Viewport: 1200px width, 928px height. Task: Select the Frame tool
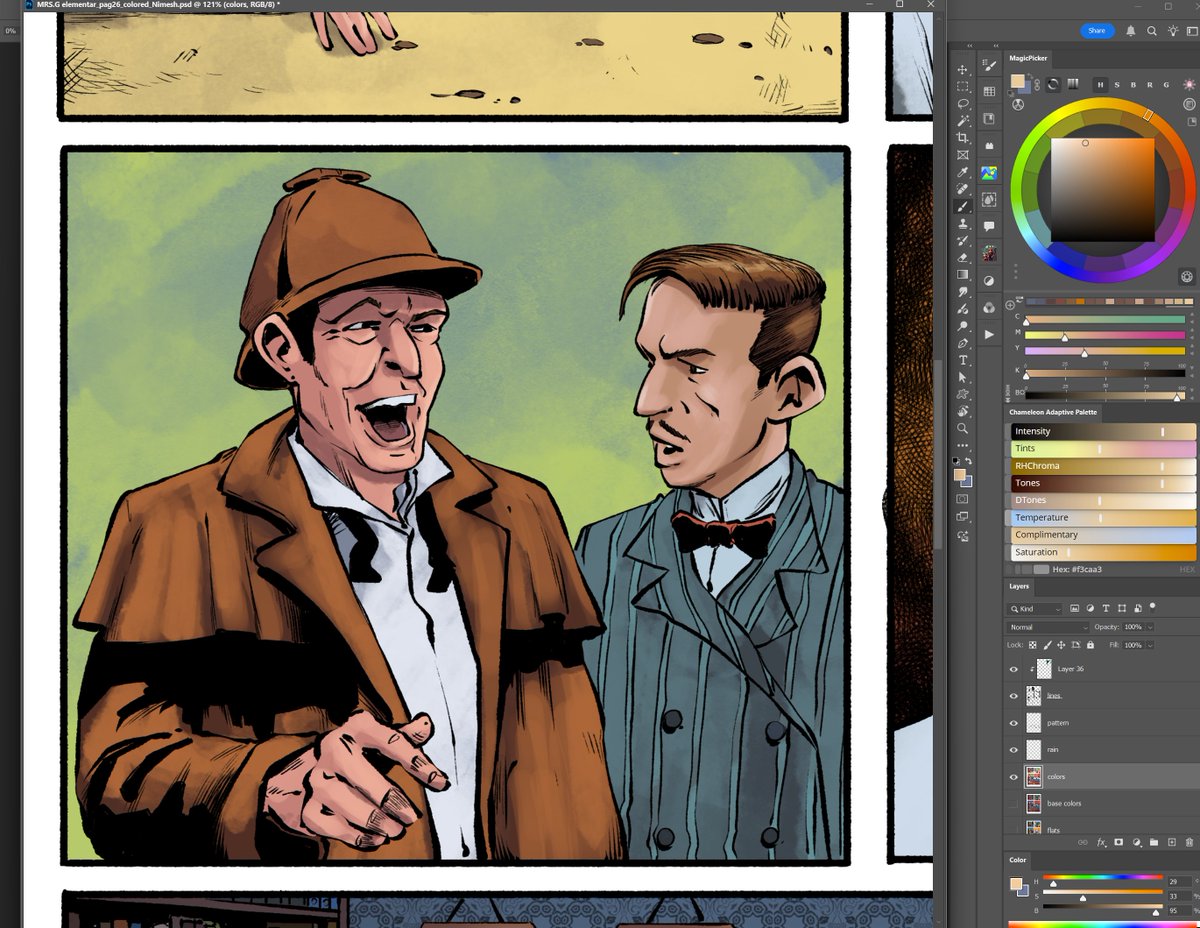pyautogui.click(x=963, y=155)
